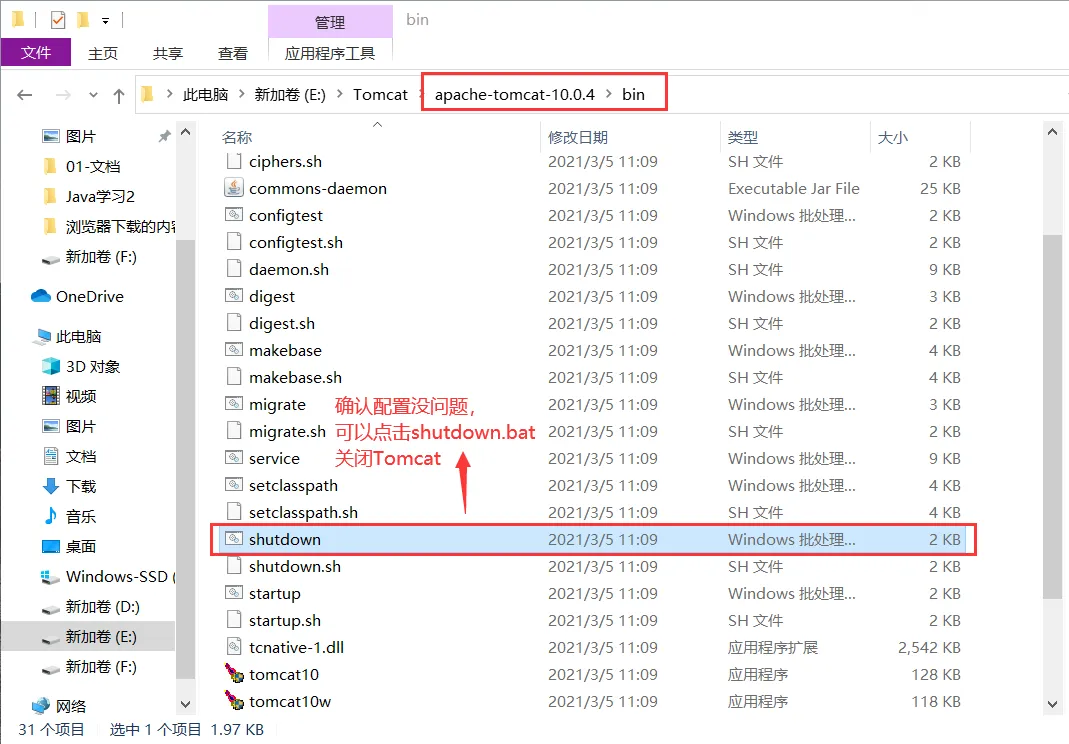Click the new folder icon in quick access toolbar
Viewport: 1069px width, 744px height.
(x=83, y=20)
